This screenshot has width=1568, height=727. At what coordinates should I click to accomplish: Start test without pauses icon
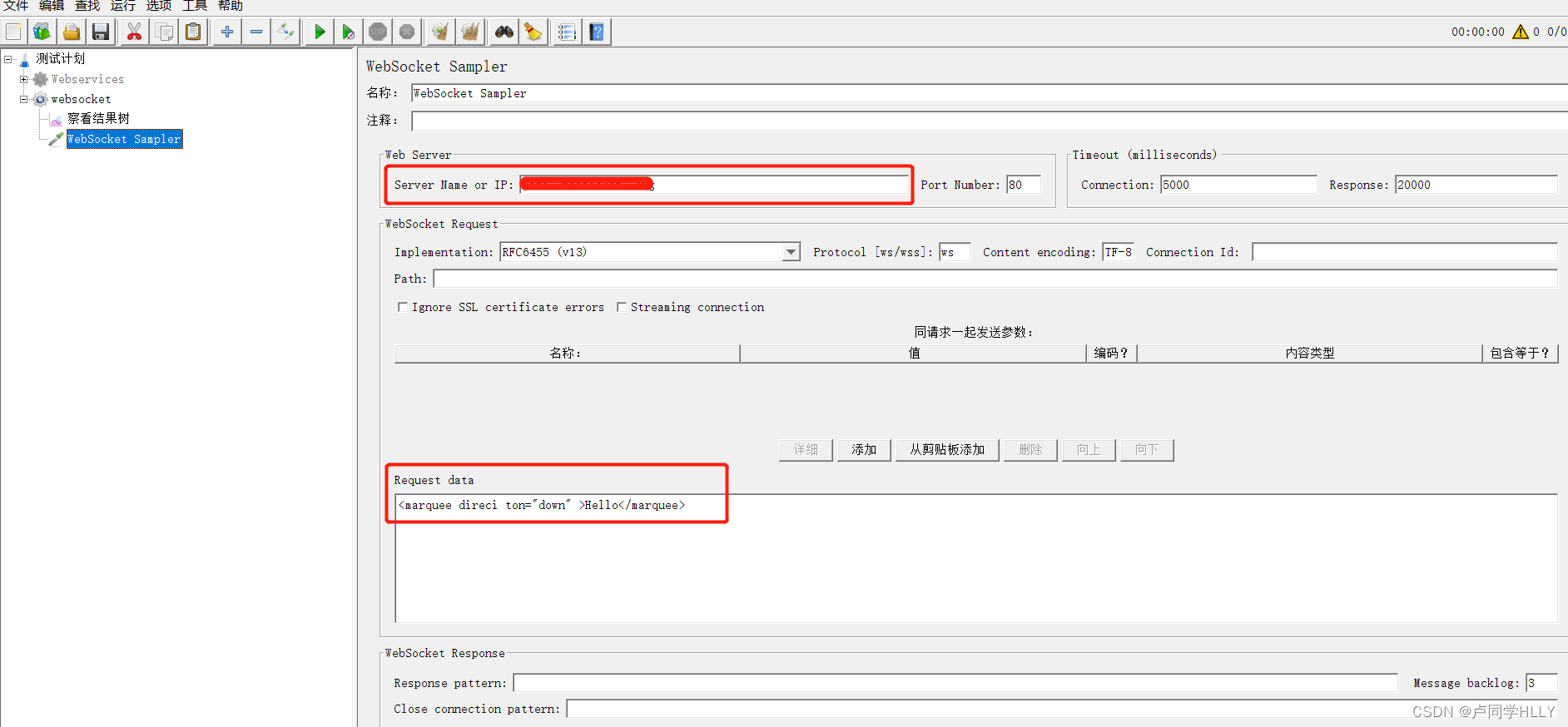348,32
